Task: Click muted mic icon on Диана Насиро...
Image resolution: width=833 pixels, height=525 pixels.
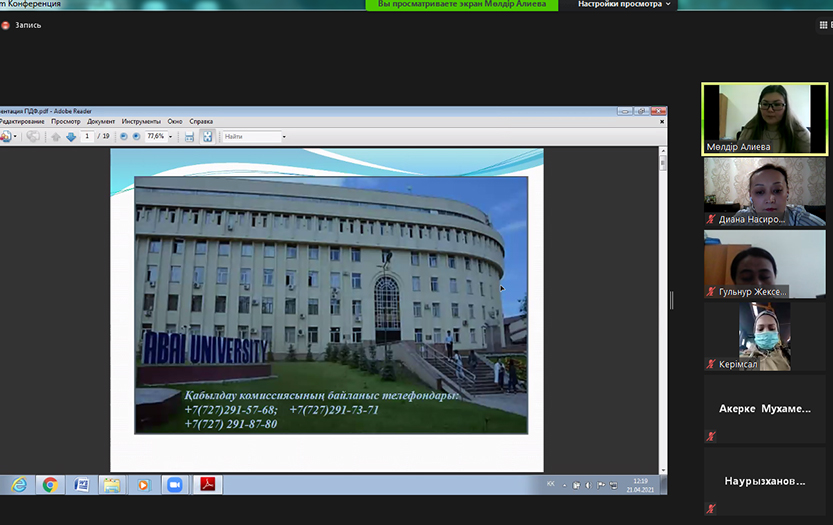Action: (711, 219)
